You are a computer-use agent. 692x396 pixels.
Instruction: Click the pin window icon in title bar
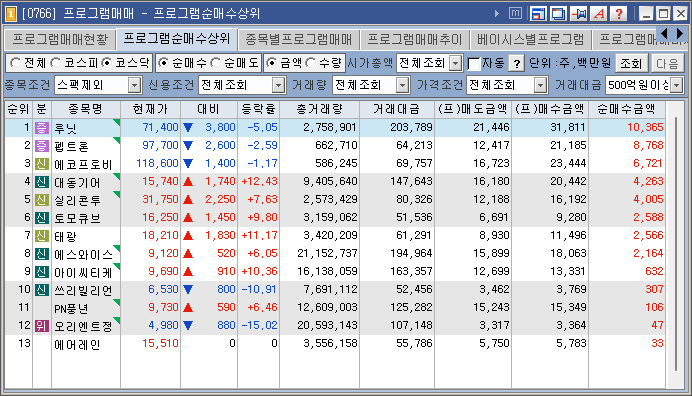coord(579,14)
